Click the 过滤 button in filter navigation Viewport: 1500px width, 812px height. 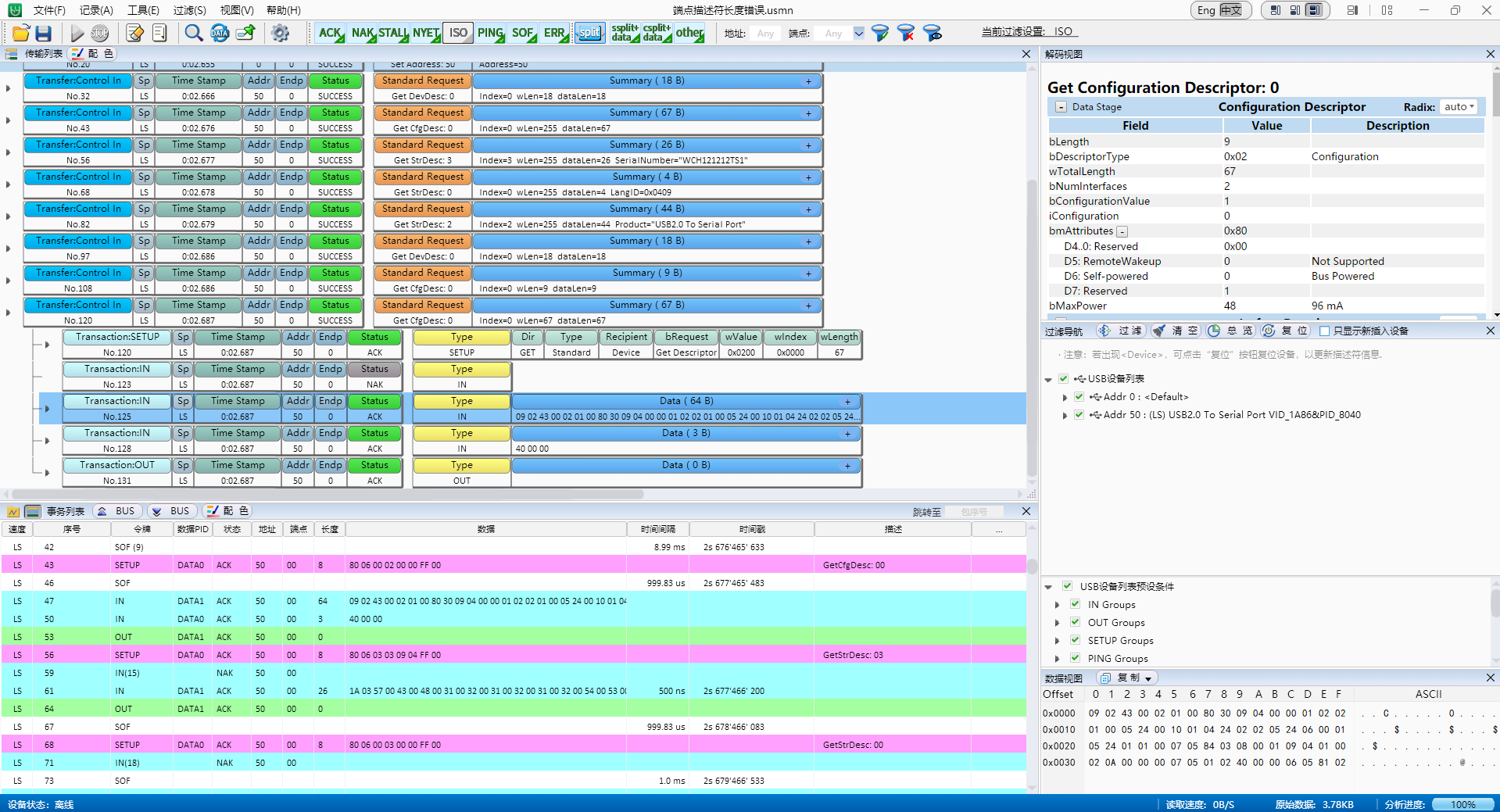[x=1120, y=331]
